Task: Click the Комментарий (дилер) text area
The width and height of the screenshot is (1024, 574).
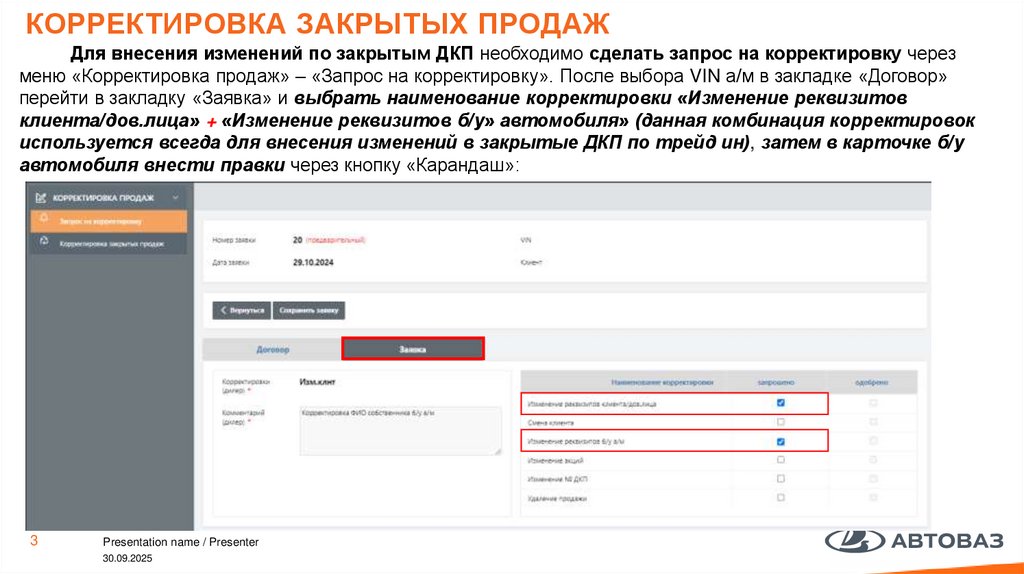Action: coord(400,430)
